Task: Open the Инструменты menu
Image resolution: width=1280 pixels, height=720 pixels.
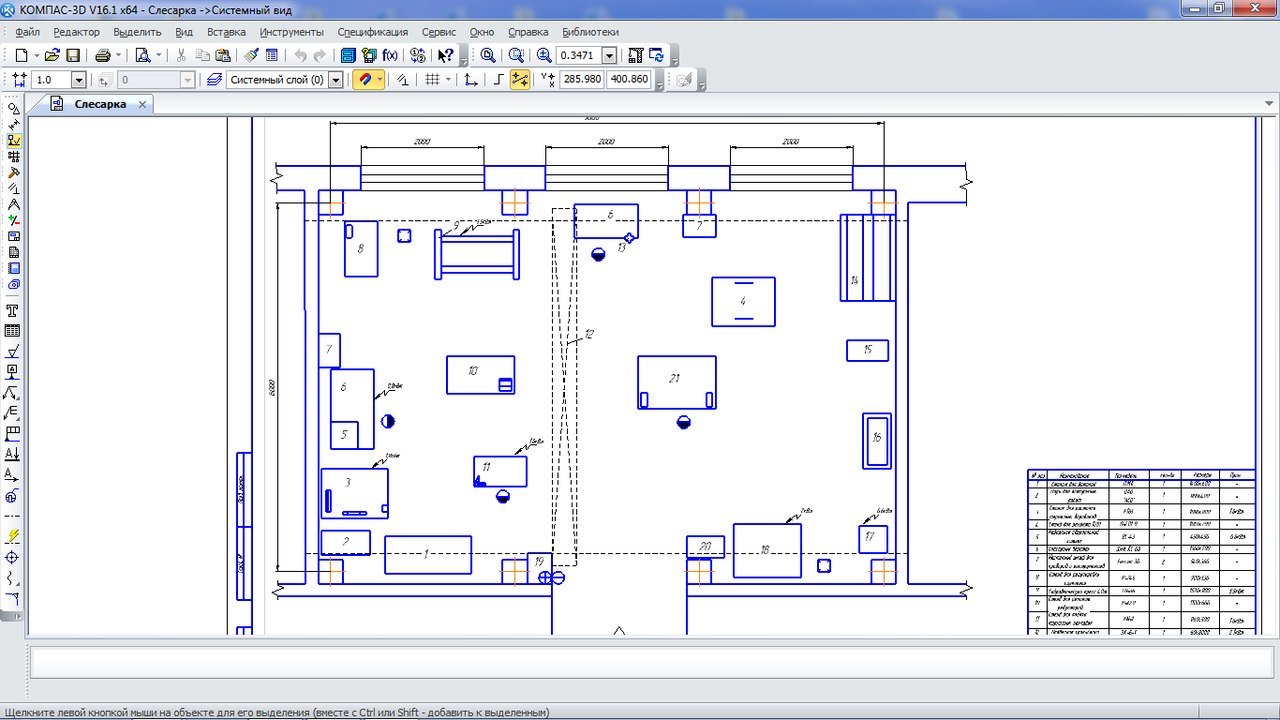Action: click(x=291, y=32)
